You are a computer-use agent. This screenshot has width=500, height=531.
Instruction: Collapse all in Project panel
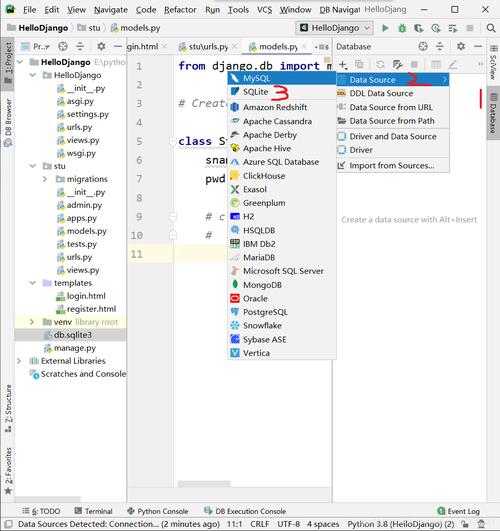(80, 46)
